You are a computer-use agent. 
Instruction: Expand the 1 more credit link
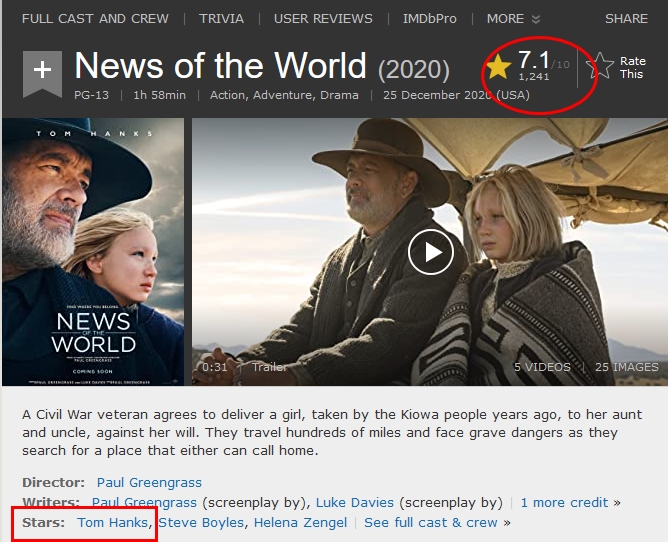[x=565, y=502]
